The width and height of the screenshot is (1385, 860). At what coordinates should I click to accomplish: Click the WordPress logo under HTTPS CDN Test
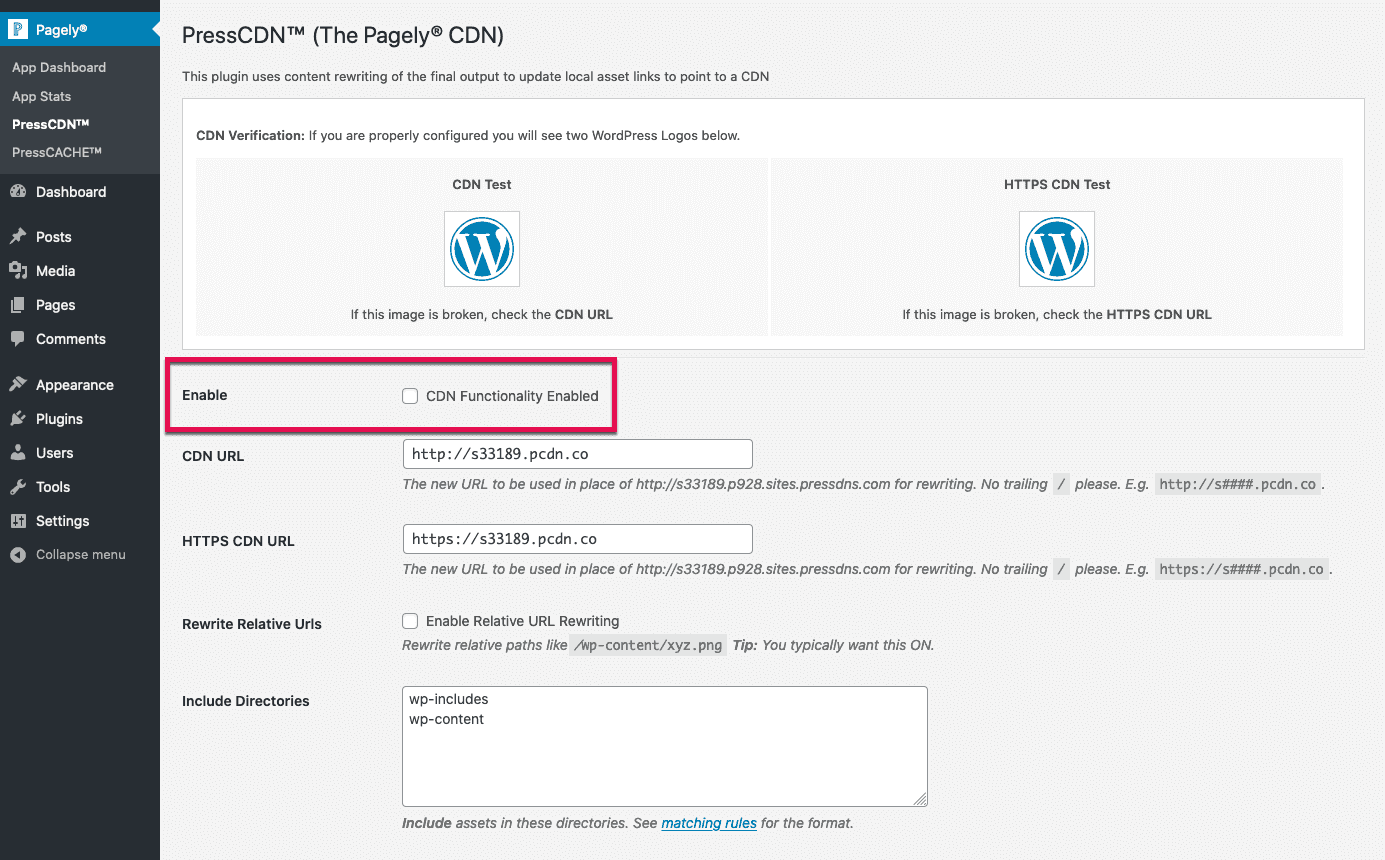pos(1057,249)
